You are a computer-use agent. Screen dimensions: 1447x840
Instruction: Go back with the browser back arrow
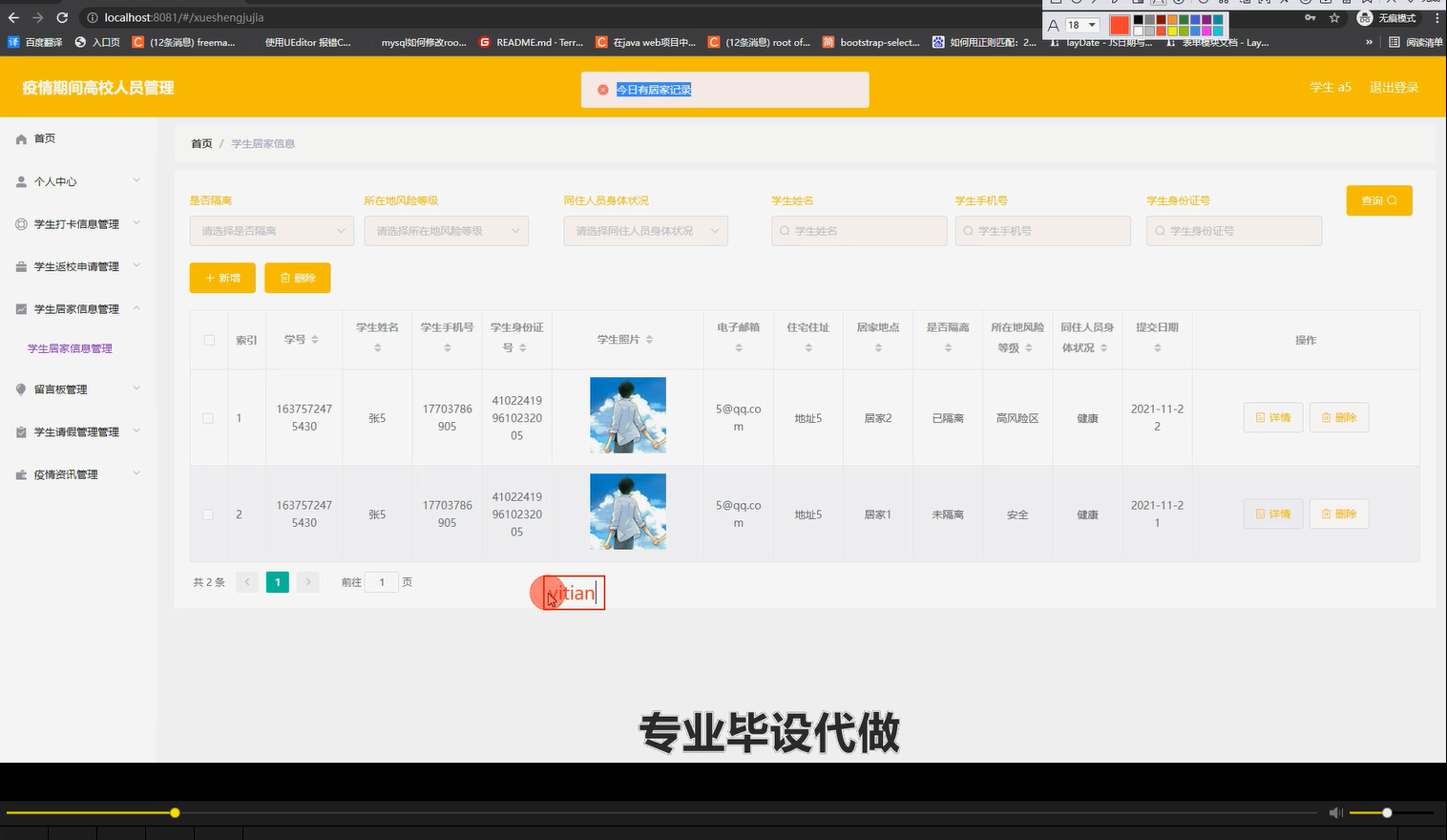(x=13, y=17)
